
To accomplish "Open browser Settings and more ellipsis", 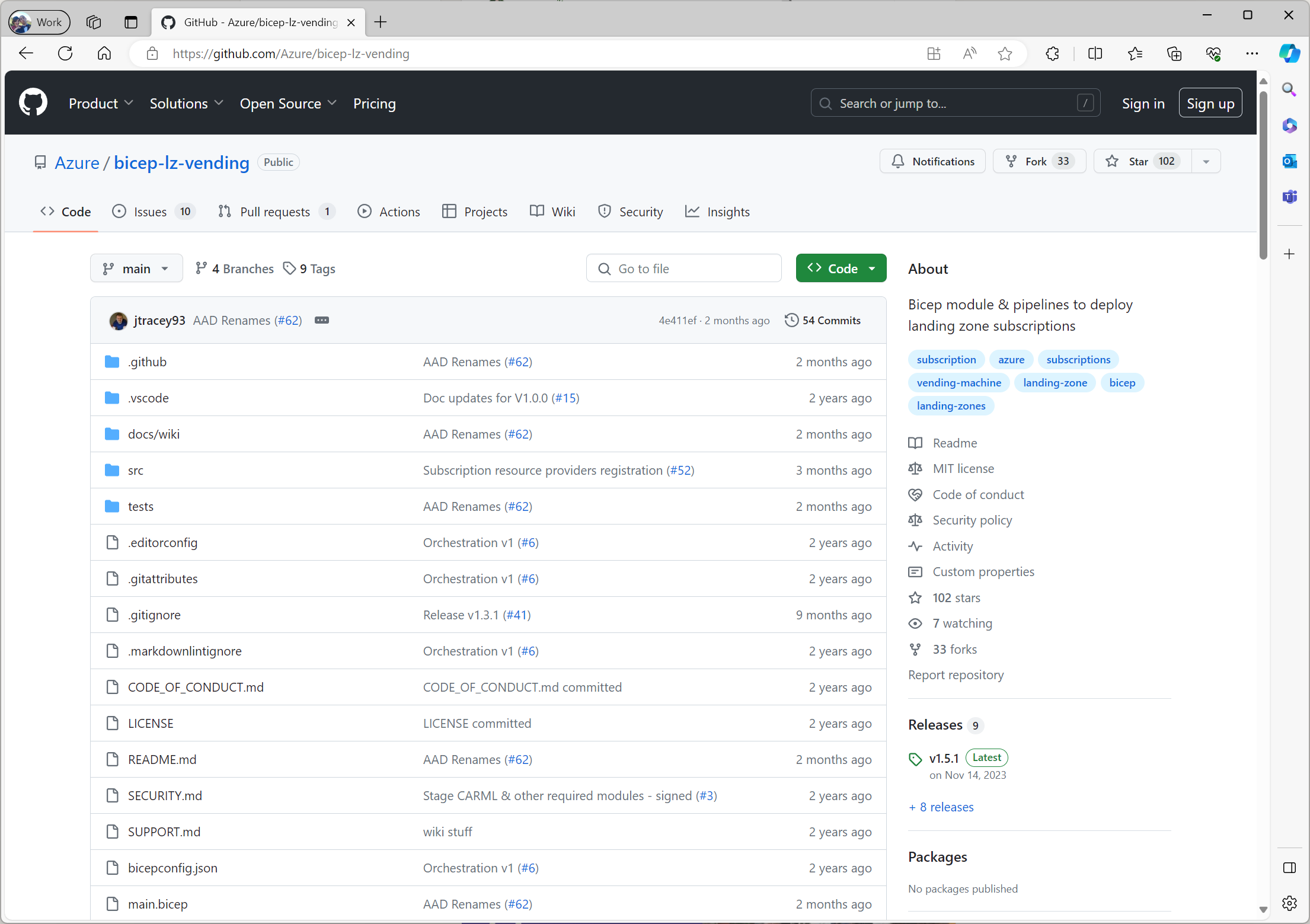I will (1251, 54).
